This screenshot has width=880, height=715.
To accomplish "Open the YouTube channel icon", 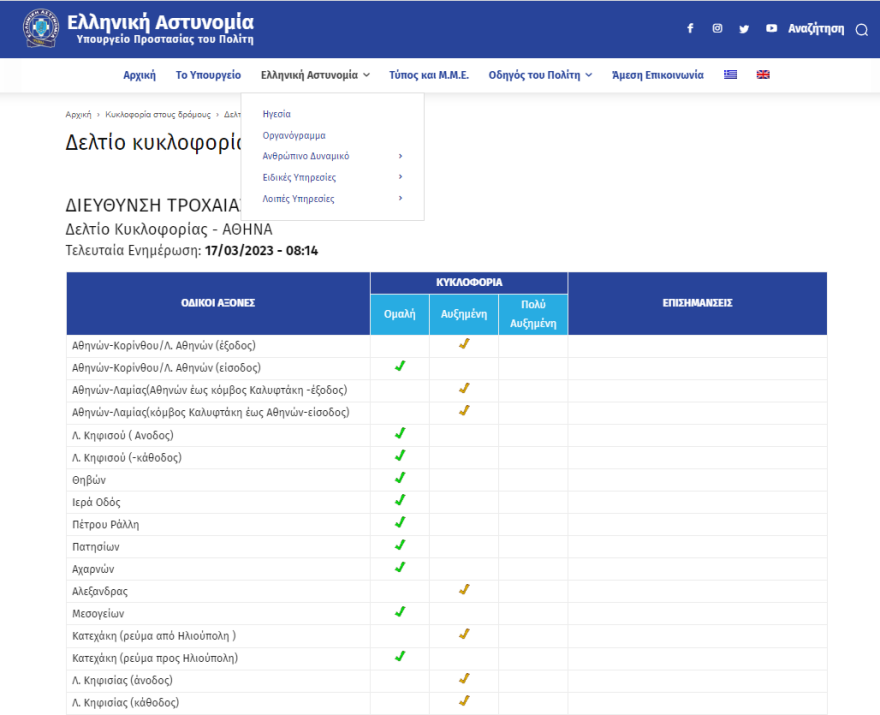I will (771, 29).
